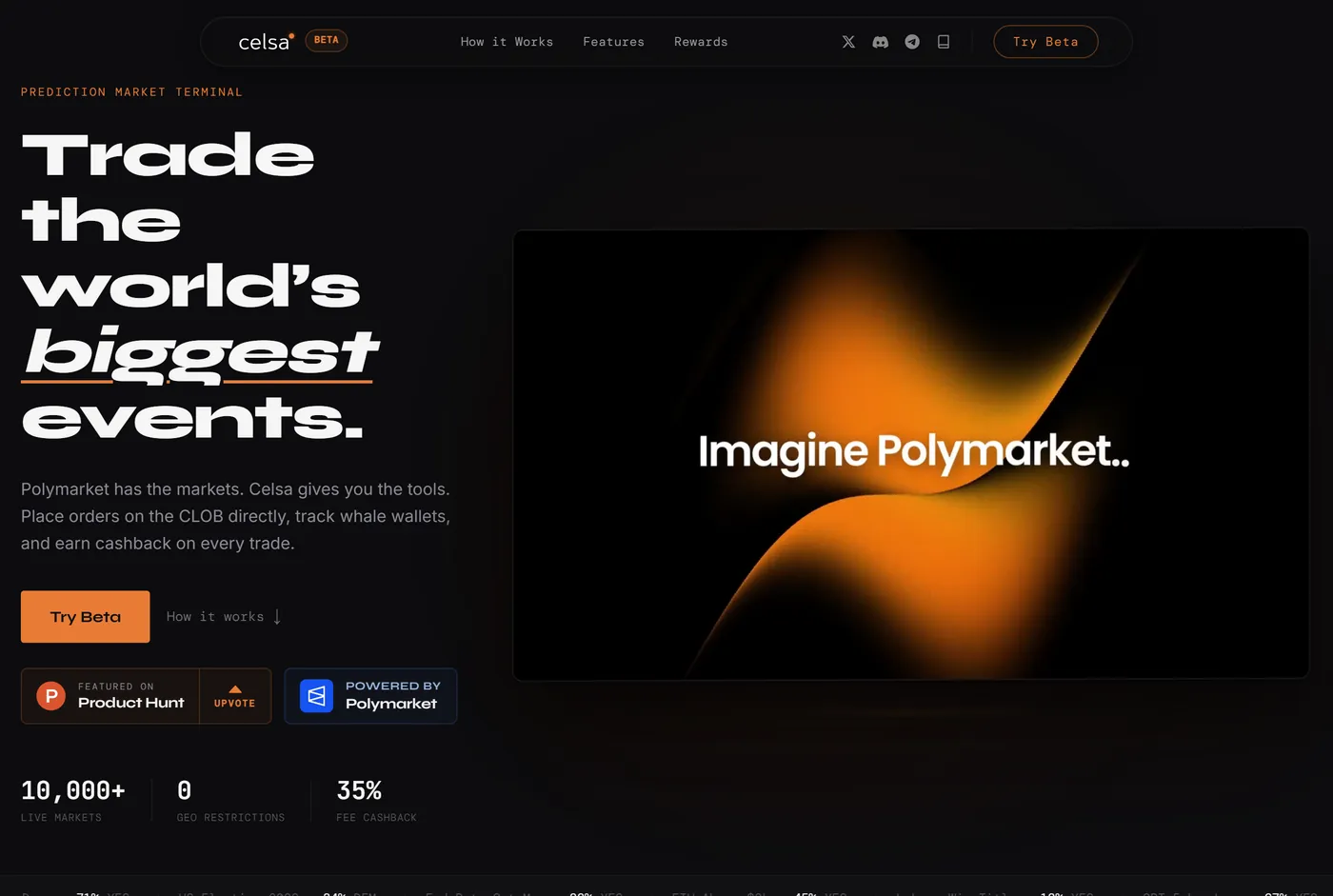This screenshot has height=896, width=1333.
Task: Play the Imagine Polymarket video preview
Action: point(911,454)
